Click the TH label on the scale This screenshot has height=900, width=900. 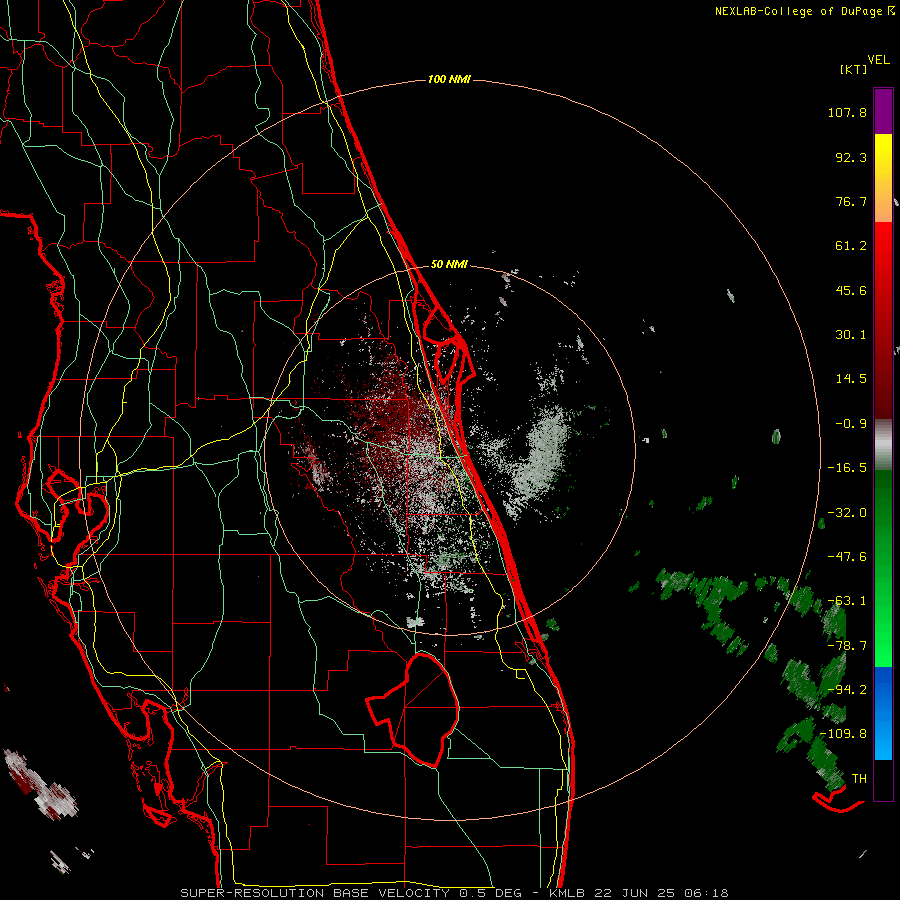click(x=859, y=779)
